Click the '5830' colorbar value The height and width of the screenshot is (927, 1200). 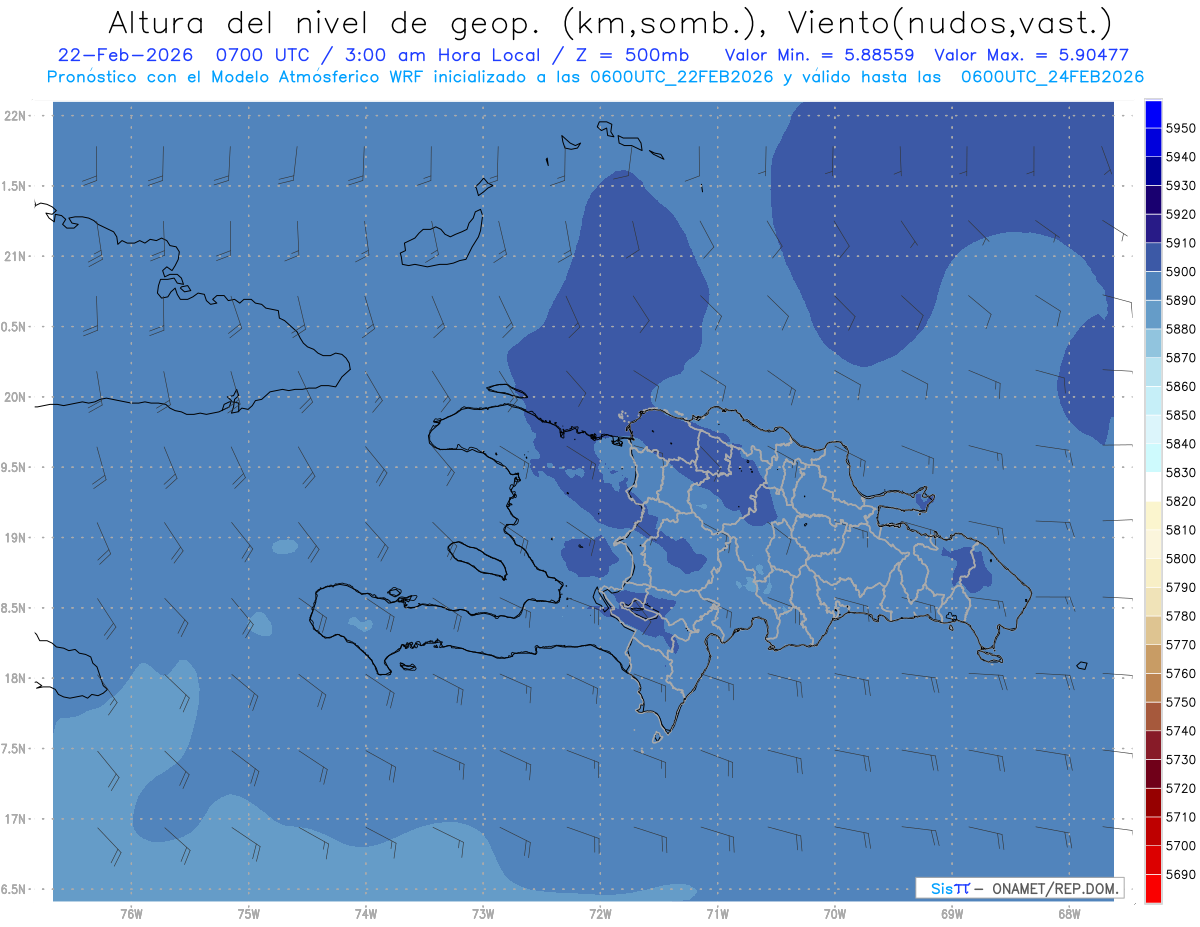pos(1181,472)
